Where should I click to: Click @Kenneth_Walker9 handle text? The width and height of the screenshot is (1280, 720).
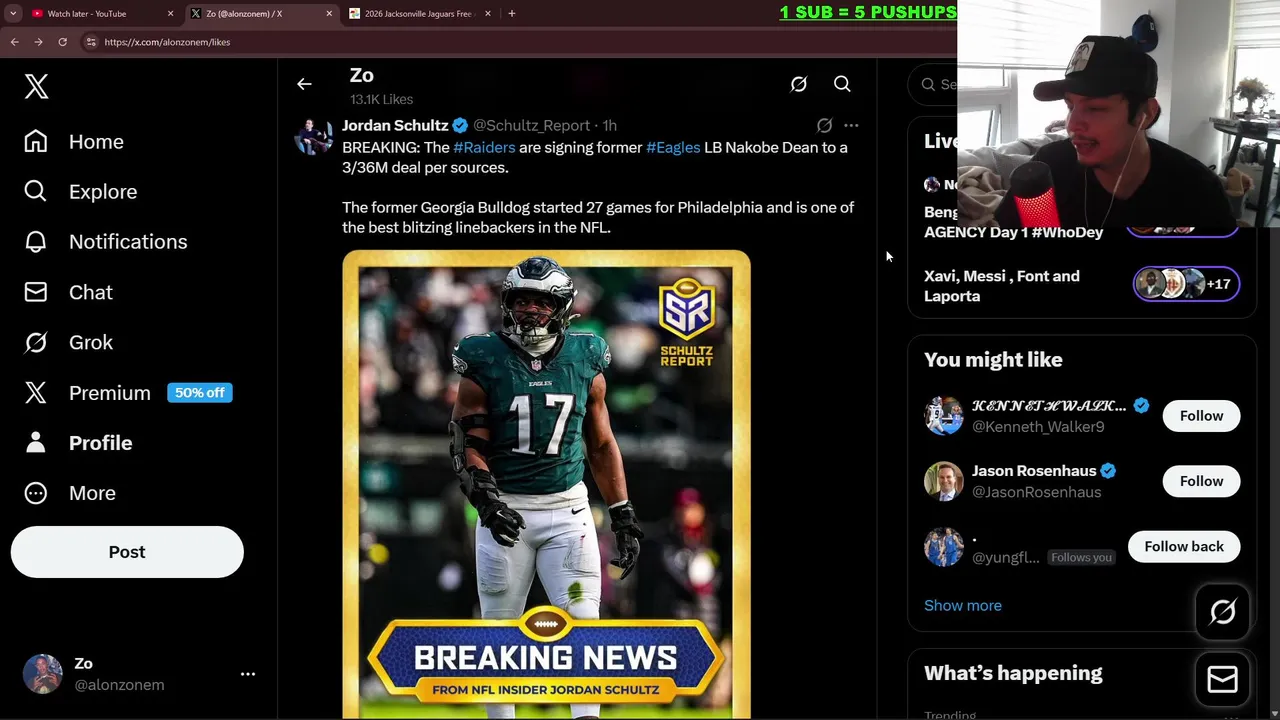click(x=1038, y=427)
